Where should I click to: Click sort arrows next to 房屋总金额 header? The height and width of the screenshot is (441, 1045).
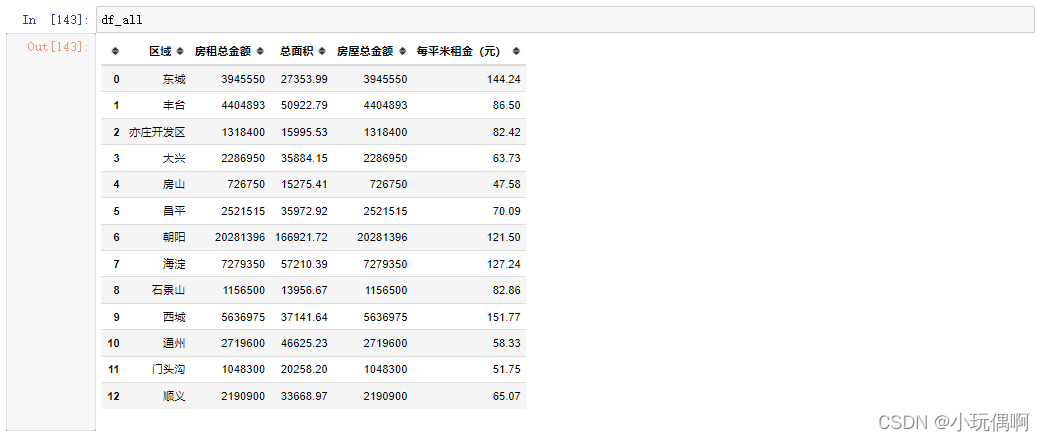[x=401, y=51]
